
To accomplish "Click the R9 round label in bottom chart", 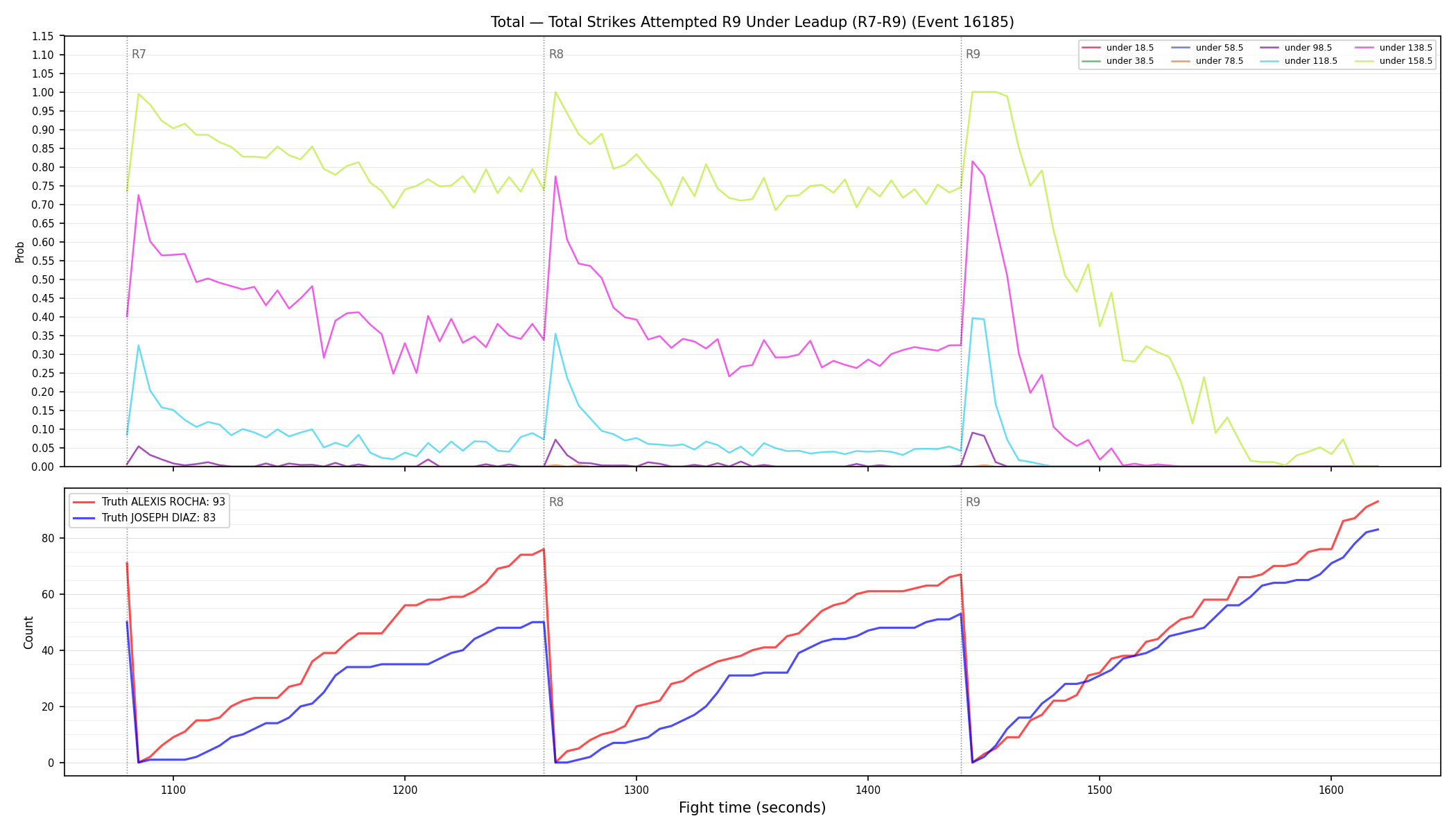I will [973, 502].
